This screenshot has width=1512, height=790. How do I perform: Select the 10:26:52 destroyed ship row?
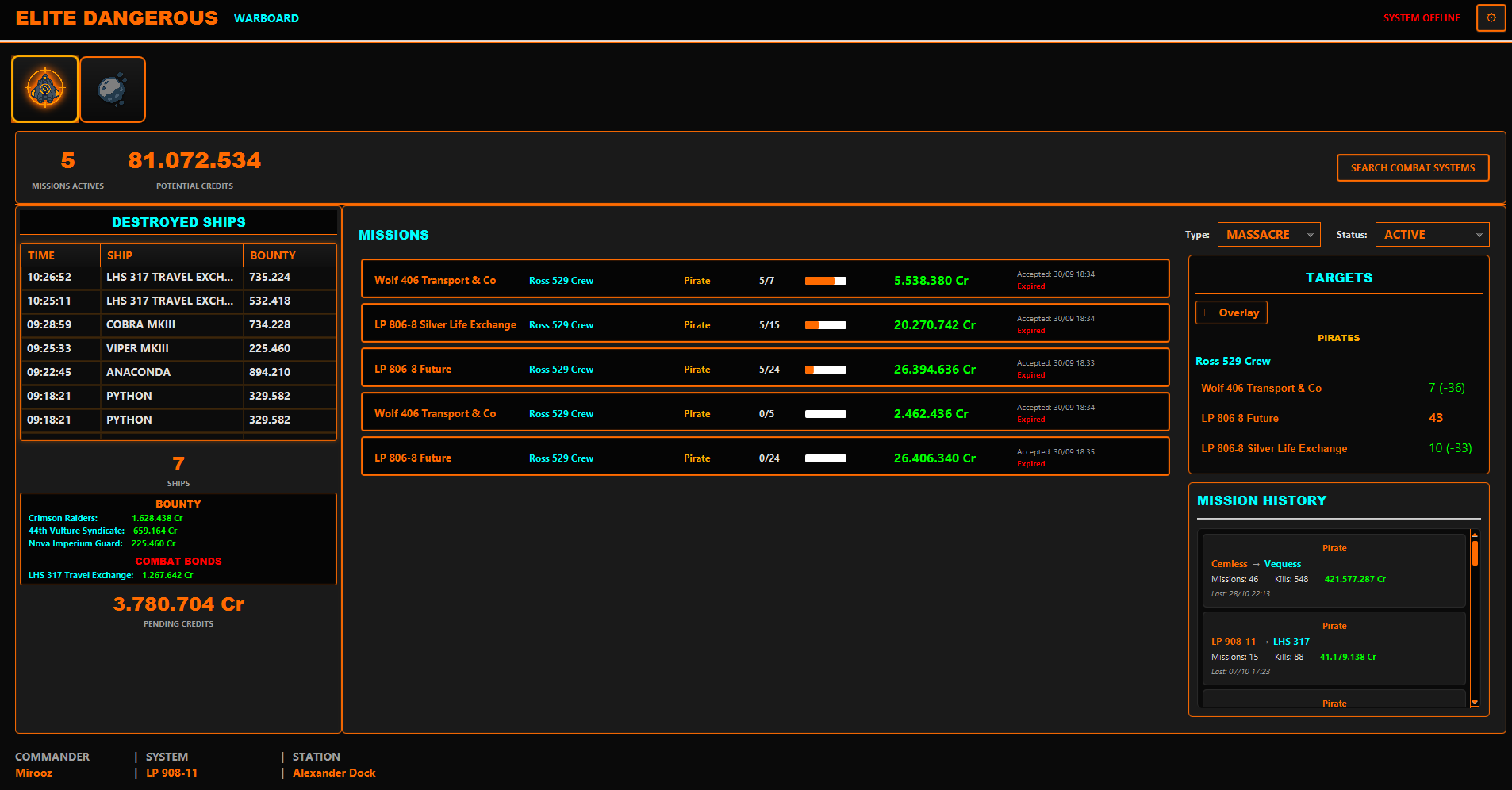click(x=178, y=278)
